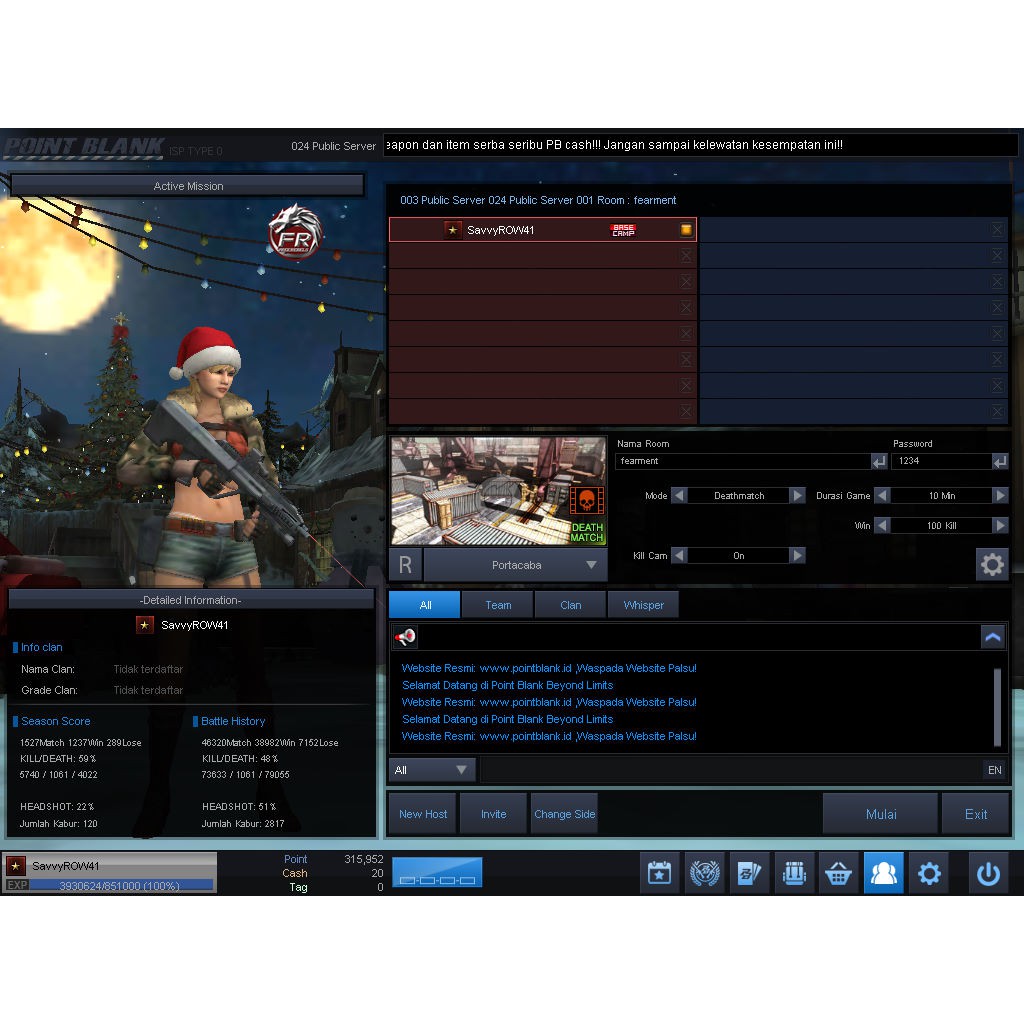Select the Clan chat tab

(571, 605)
